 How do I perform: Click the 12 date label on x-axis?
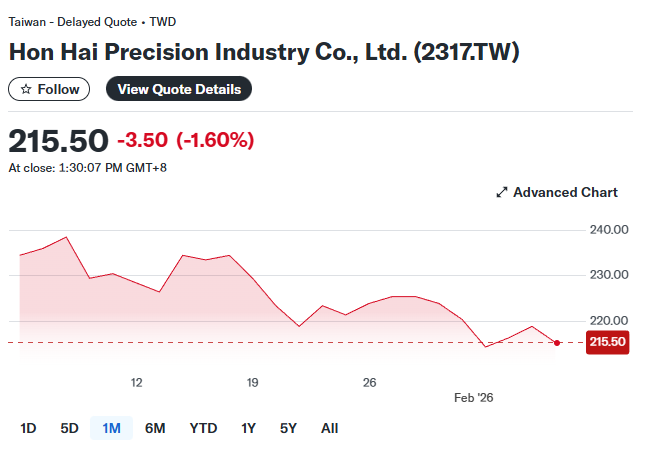[x=136, y=382]
